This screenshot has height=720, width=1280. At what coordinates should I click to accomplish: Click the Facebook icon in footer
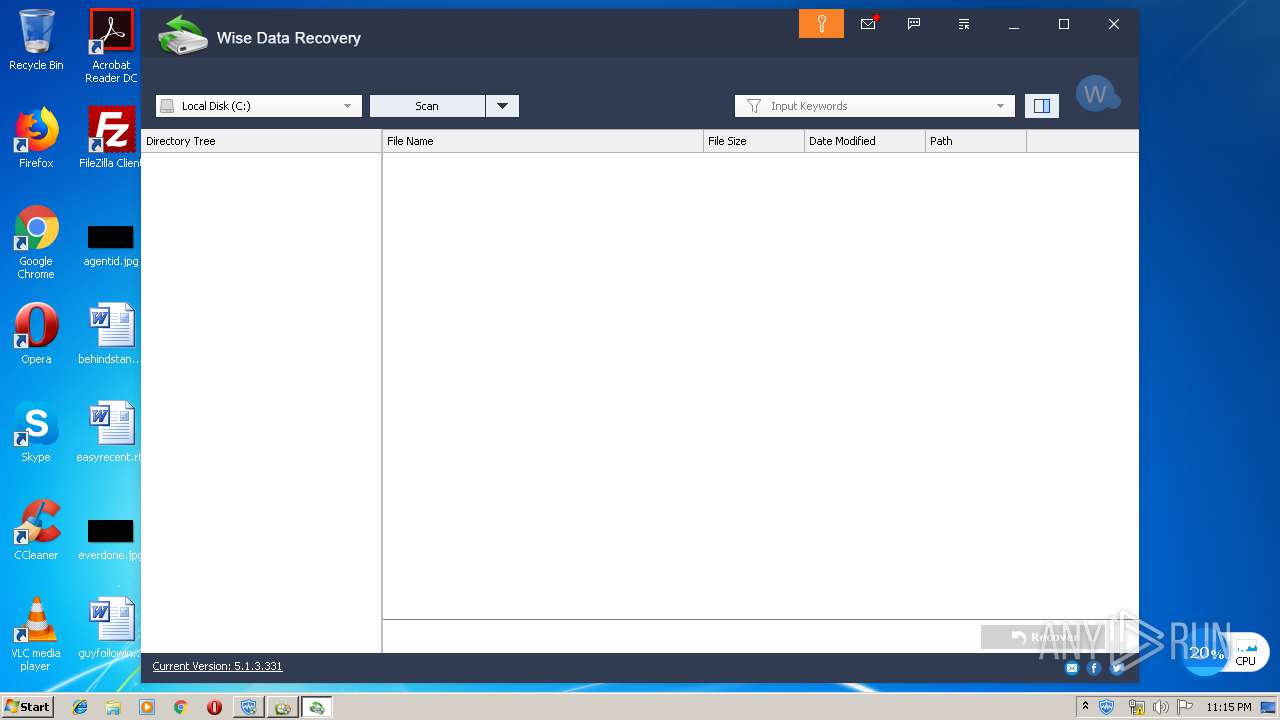click(1094, 668)
